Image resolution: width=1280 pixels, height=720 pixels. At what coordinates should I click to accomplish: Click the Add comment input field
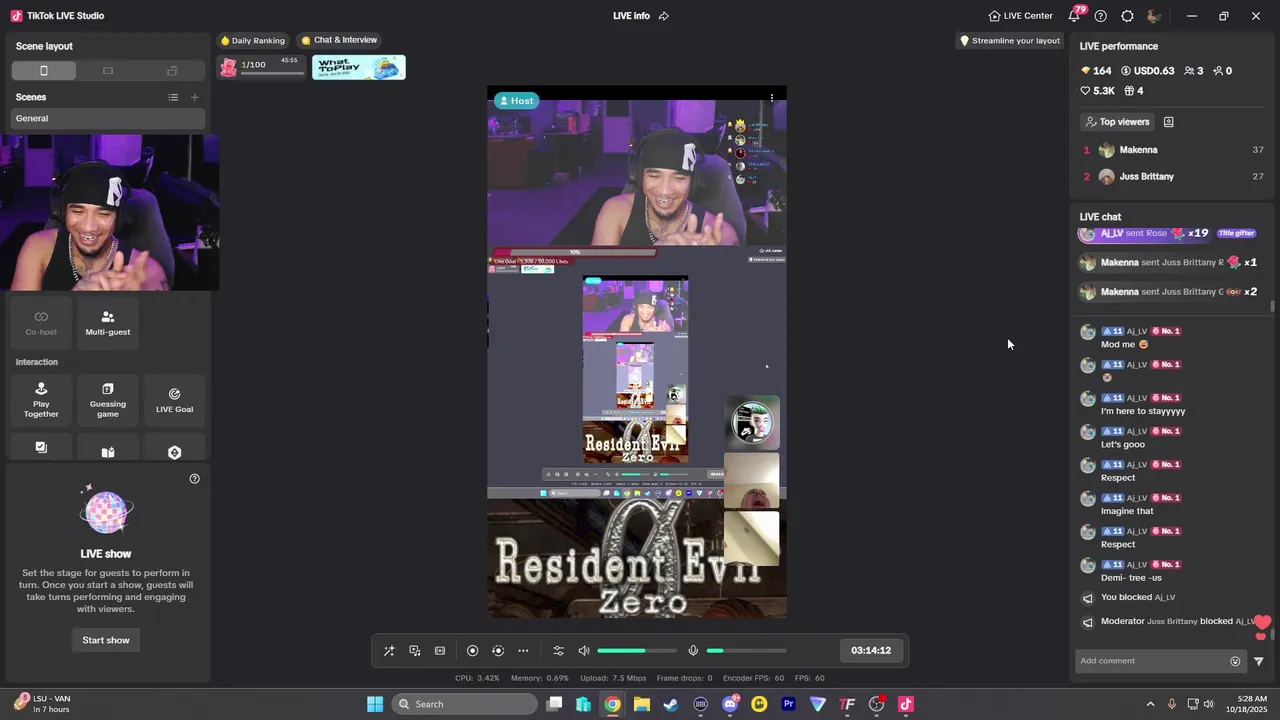[x=1152, y=661]
